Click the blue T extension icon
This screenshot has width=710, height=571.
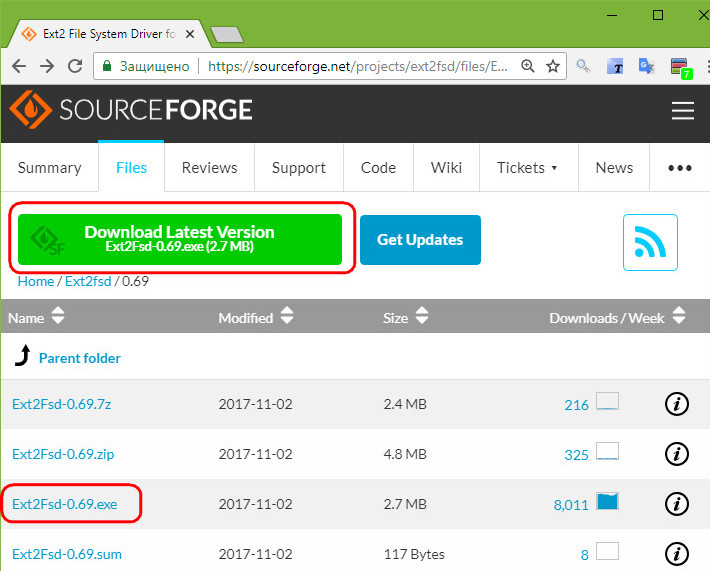click(615, 67)
